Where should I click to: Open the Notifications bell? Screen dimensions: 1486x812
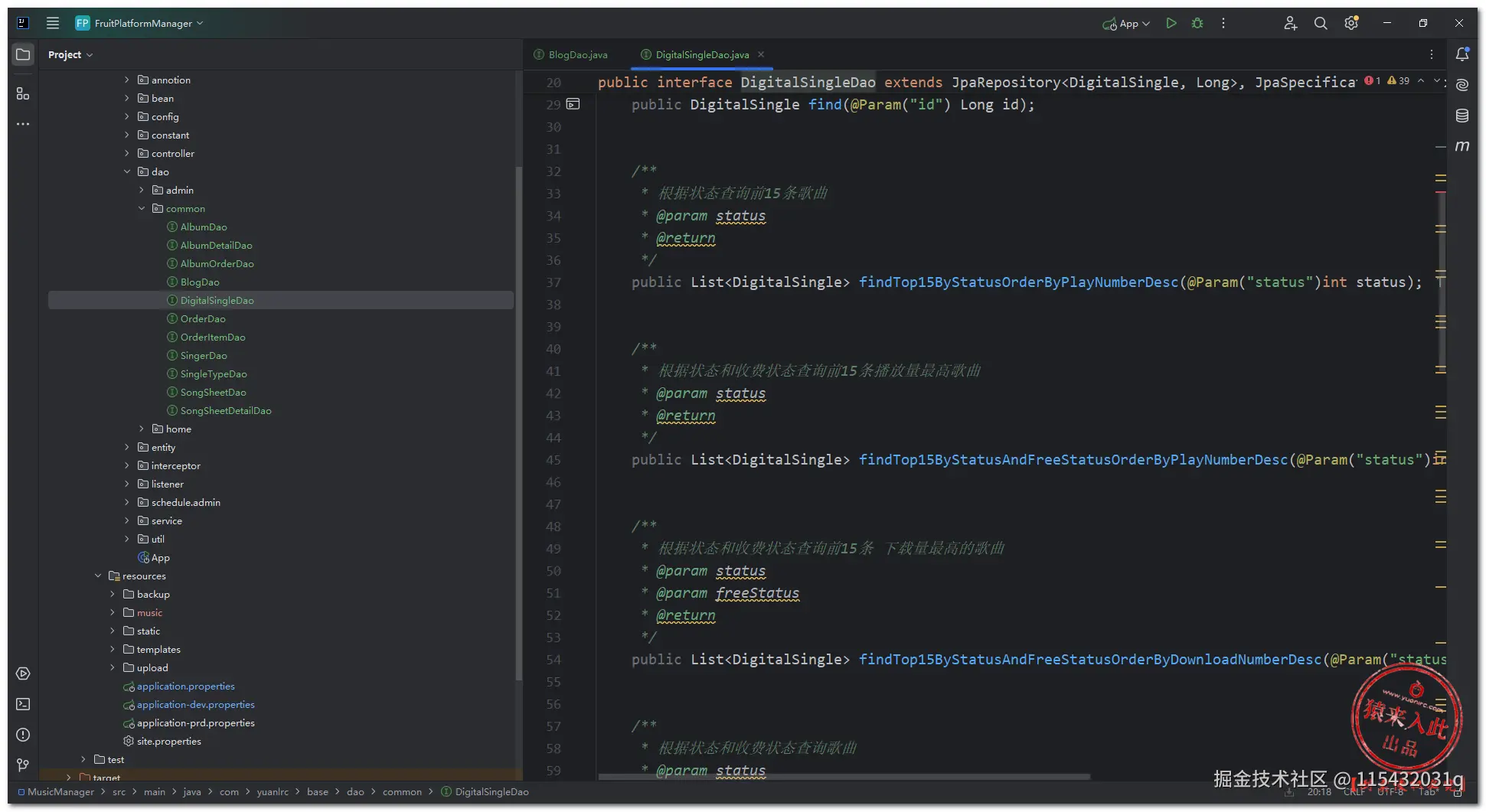click(1462, 54)
